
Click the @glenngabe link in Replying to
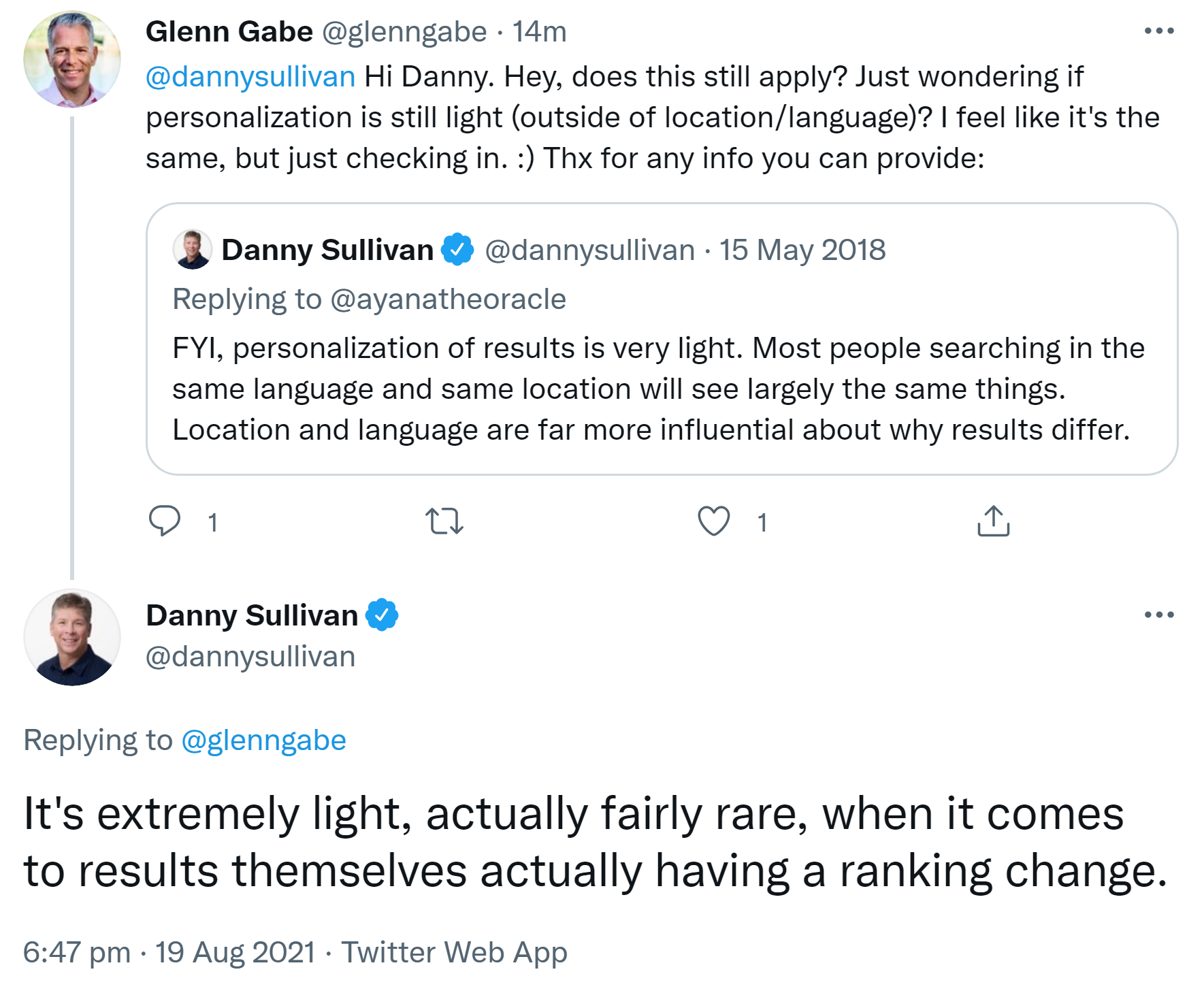[263, 741]
